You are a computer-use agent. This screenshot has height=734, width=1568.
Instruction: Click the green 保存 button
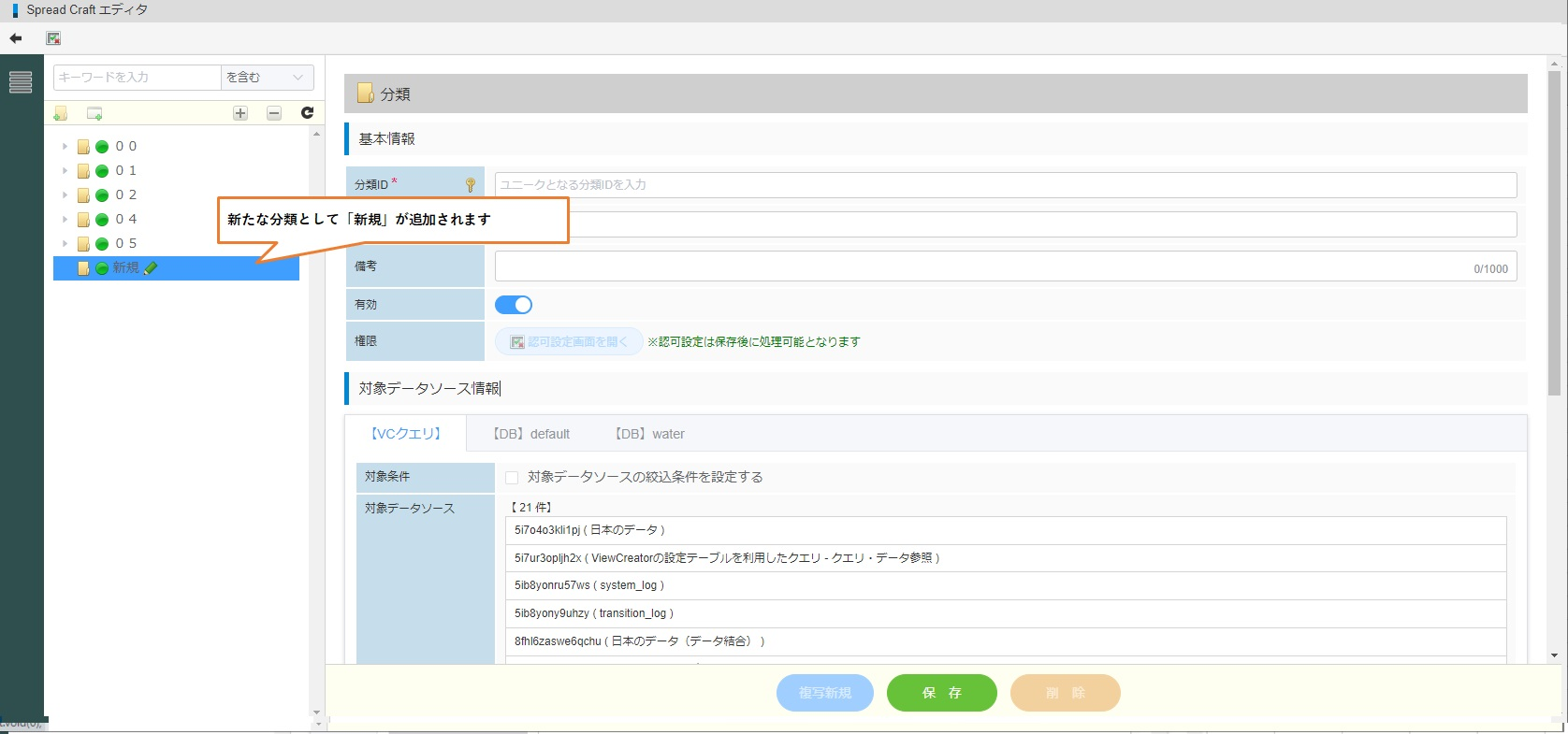tap(941, 693)
